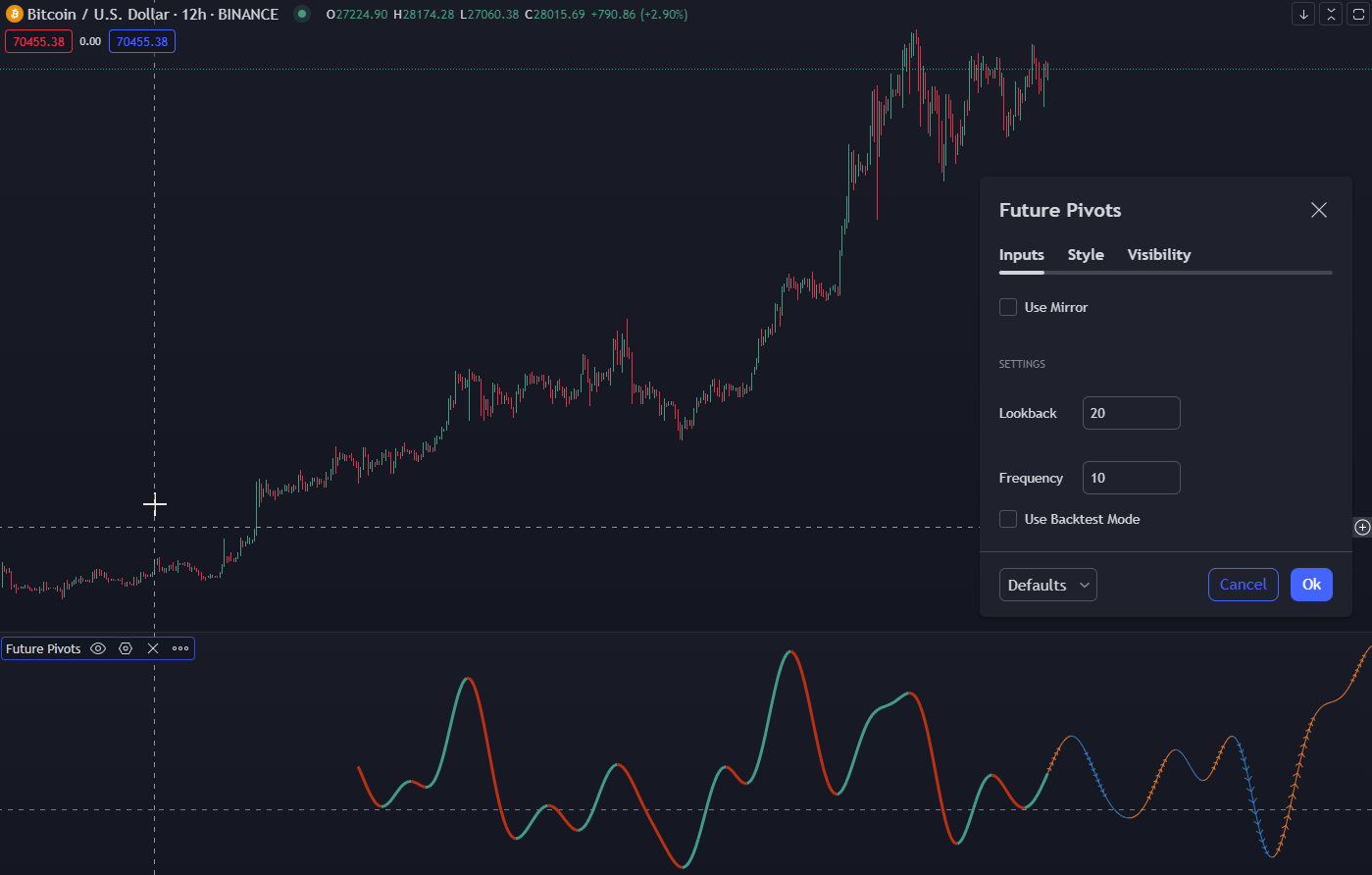Enable Use Backtest Mode checkbox

pos(1008,519)
